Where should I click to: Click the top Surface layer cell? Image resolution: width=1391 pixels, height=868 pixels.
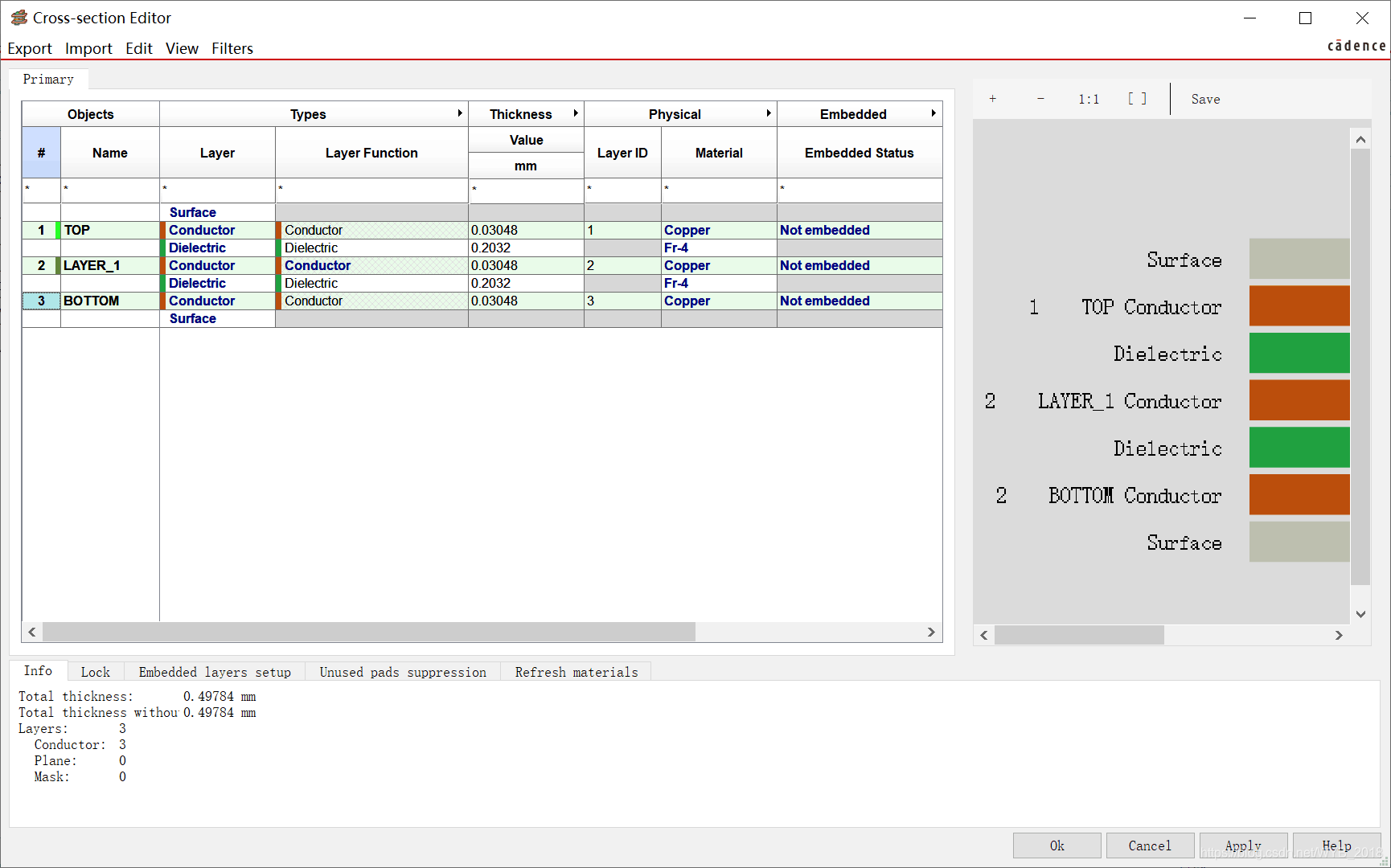click(217, 212)
